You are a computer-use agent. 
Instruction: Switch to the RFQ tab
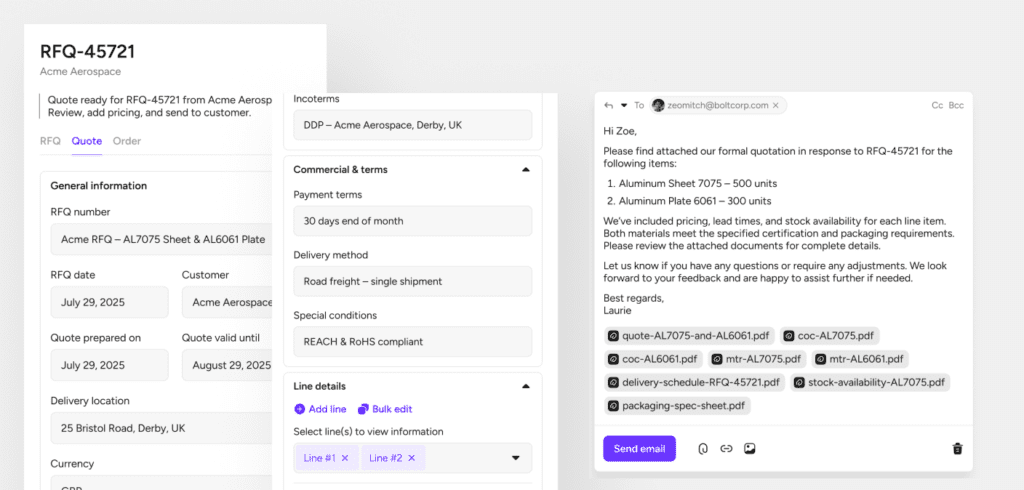tap(50, 141)
